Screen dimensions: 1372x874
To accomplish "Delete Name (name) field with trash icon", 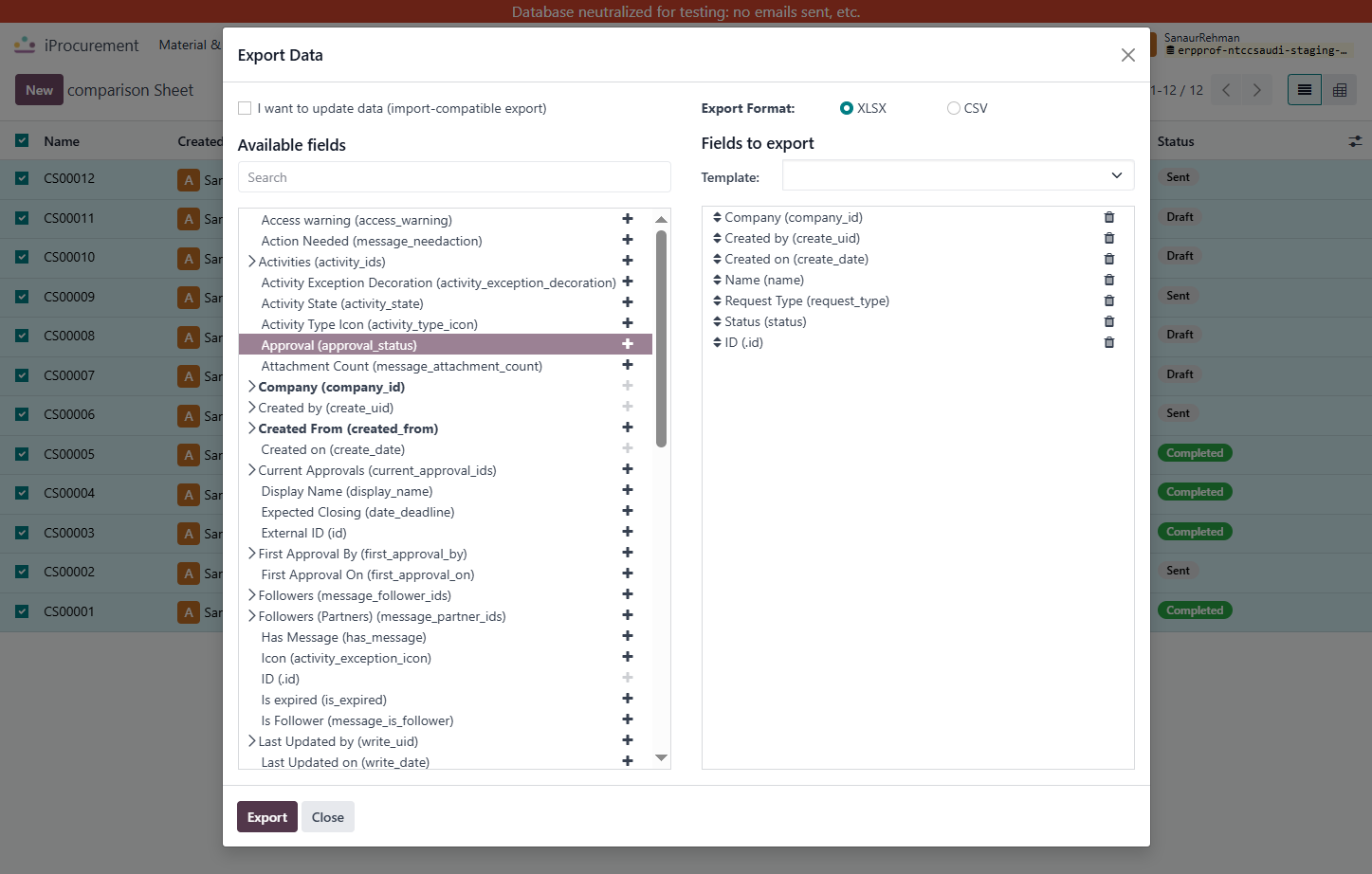I will point(1109,280).
